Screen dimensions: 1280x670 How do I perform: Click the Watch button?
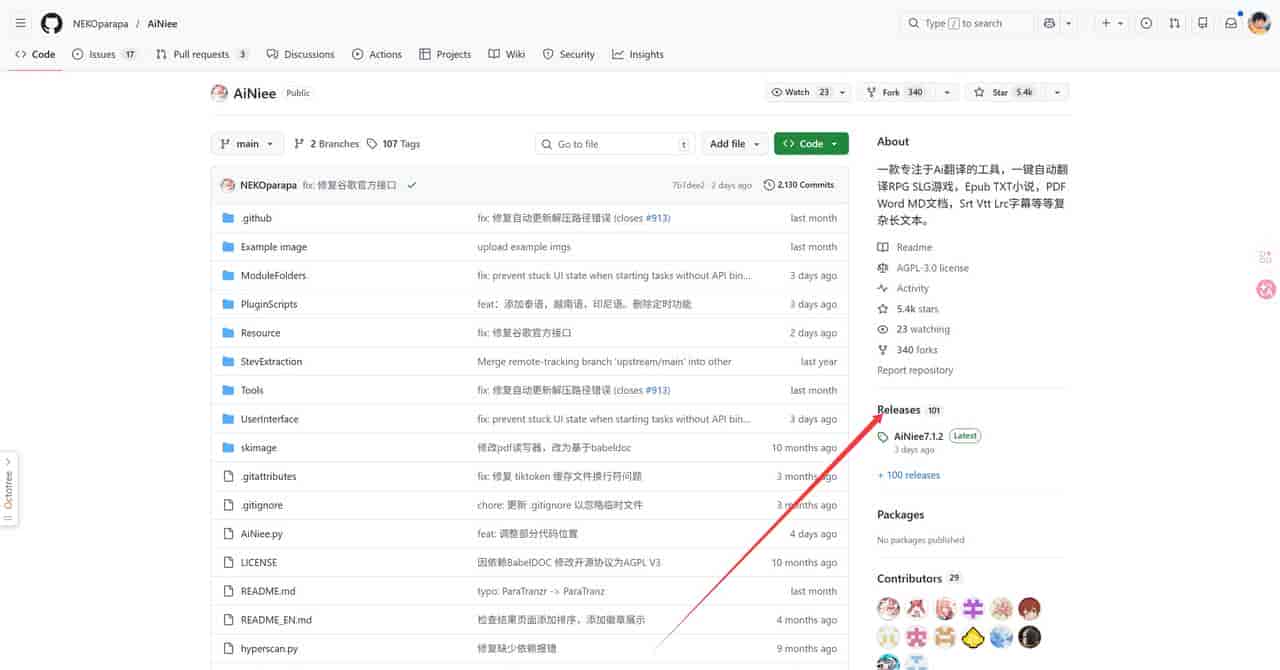click(x=800, y=92)
